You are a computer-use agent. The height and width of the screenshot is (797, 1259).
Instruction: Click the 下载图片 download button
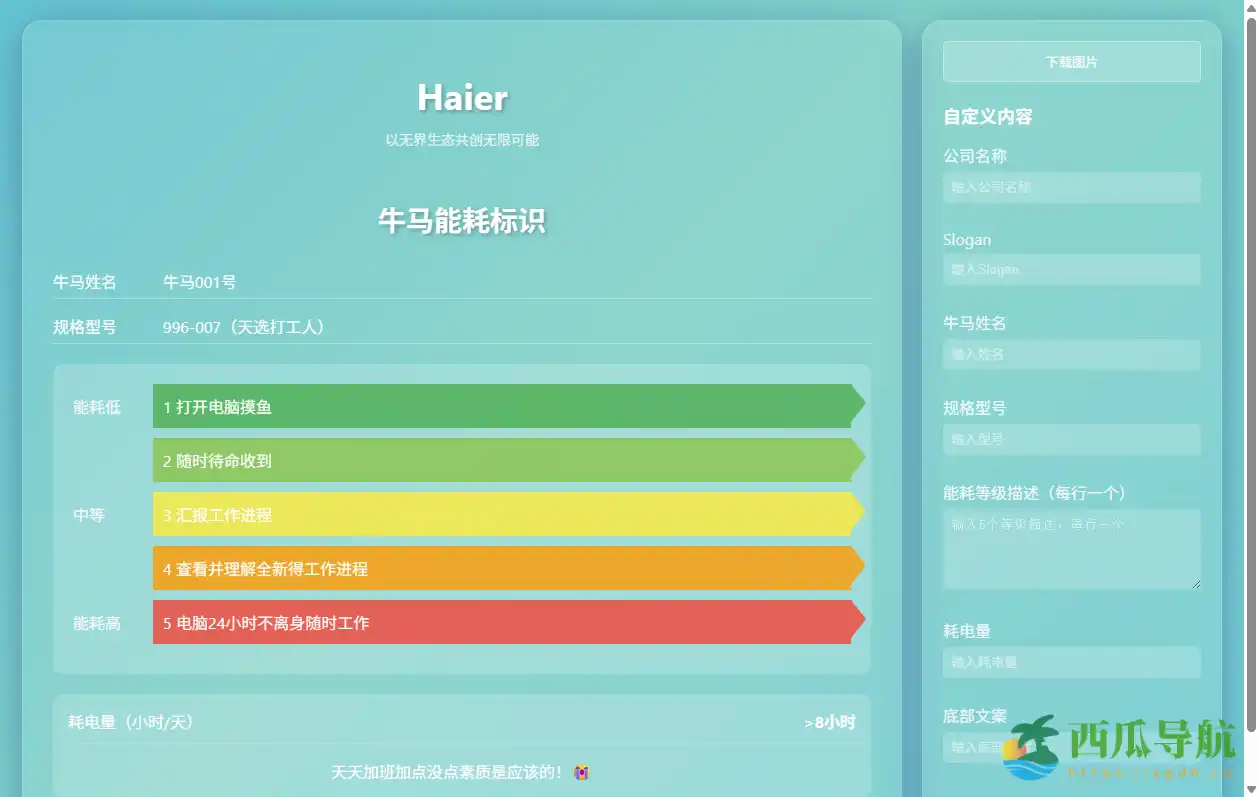[1071, 61]
